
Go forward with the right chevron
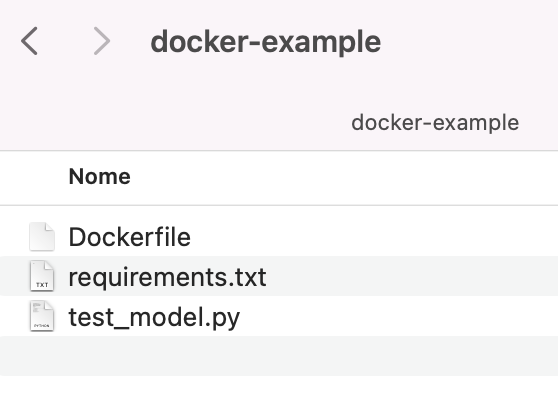click(101, 41)
